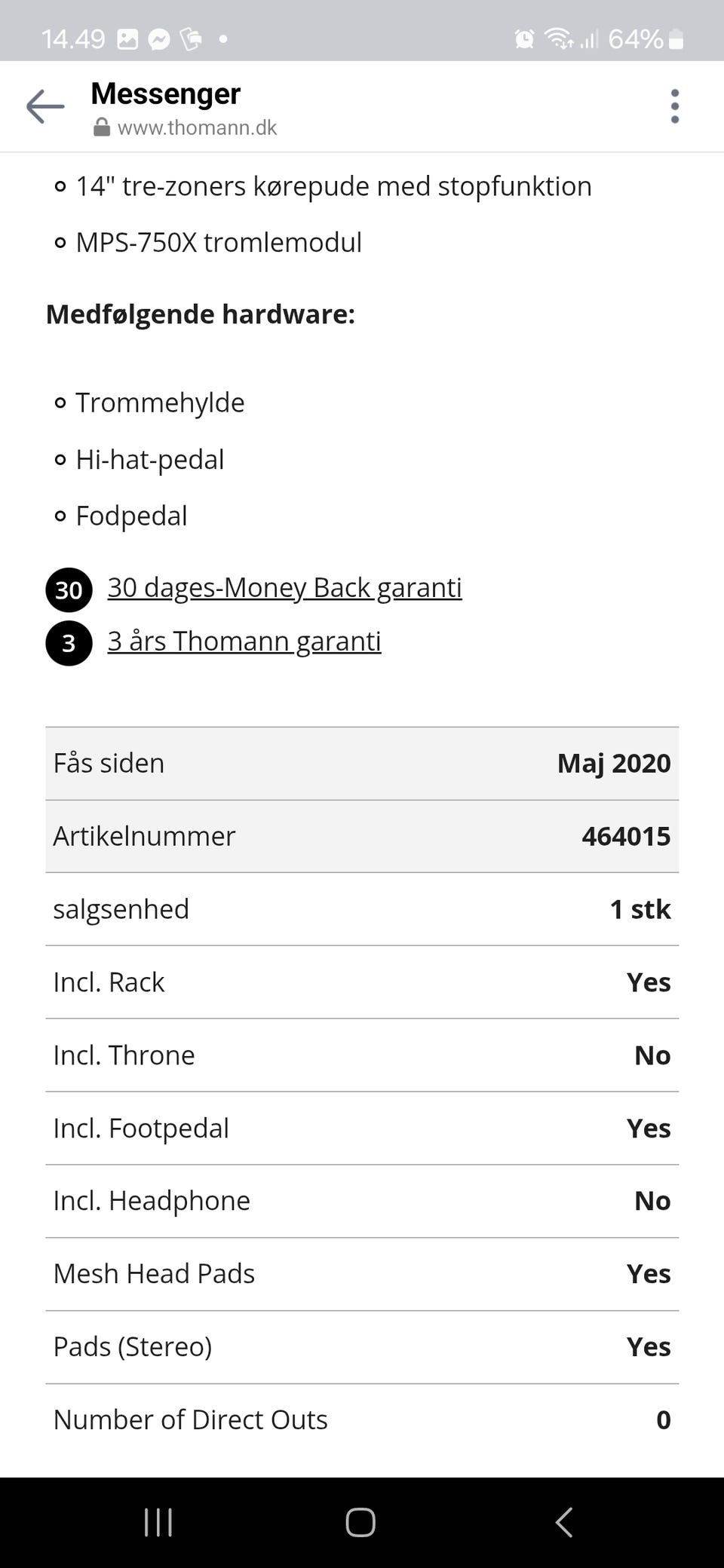
Task: Tap the black circle 30 badge
Action: click(69, 590)
